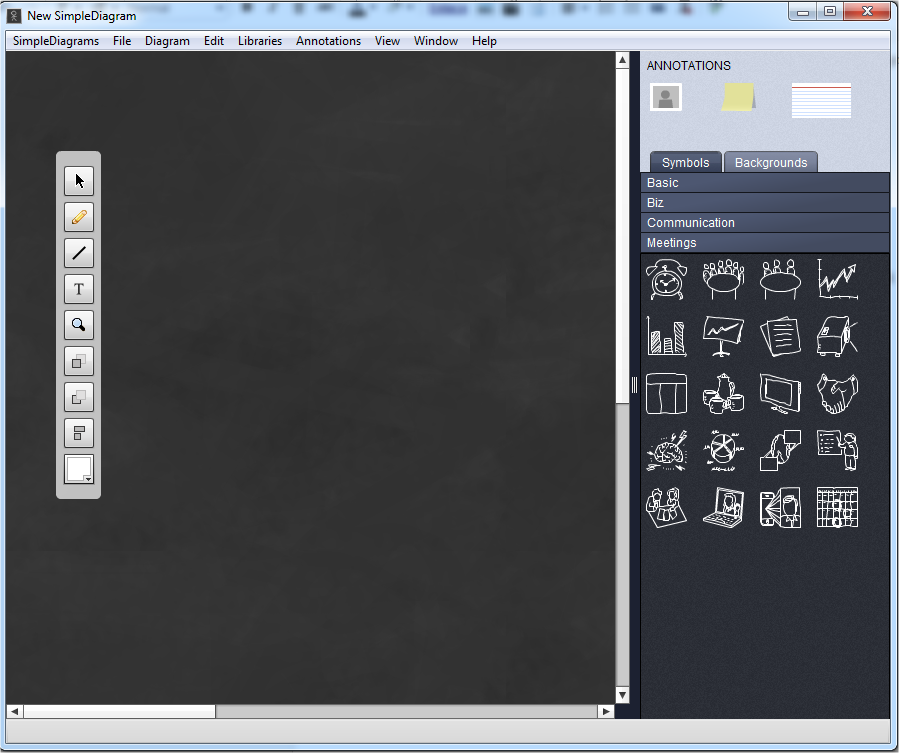Pick the bar chart symbol
The height and width of the screenshot is (753, 899).
coord(666,336)
